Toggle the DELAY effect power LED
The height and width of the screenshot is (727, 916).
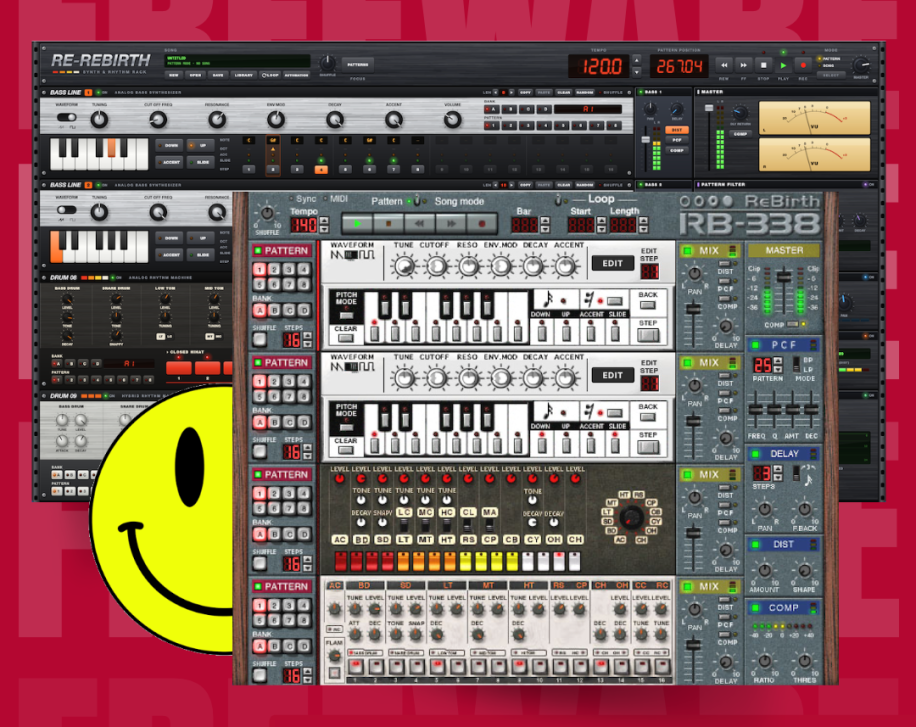(755, 453)
